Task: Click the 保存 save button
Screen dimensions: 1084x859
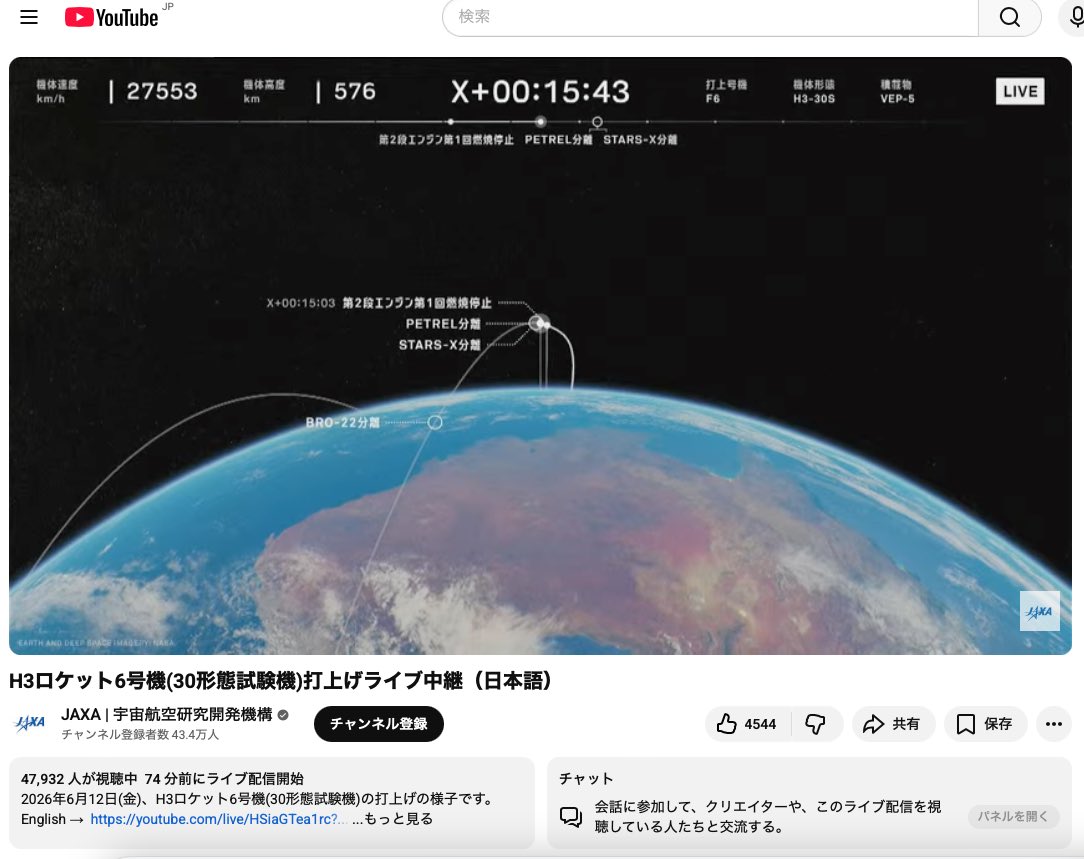Action: click(985, 724)
